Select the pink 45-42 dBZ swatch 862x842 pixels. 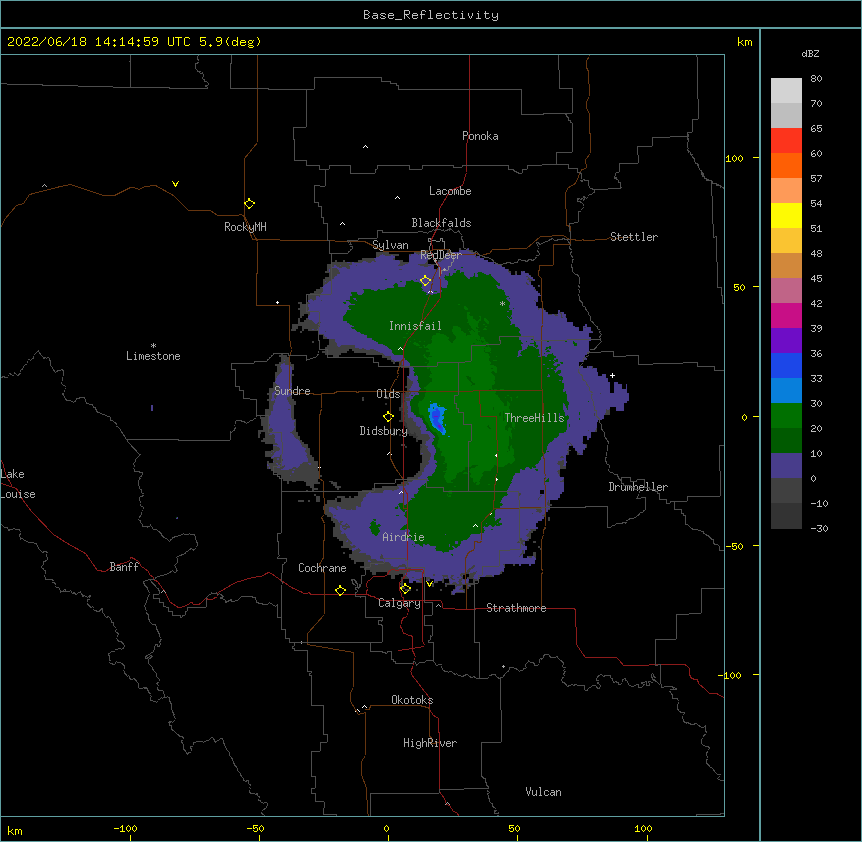click(x=786, y=291)
